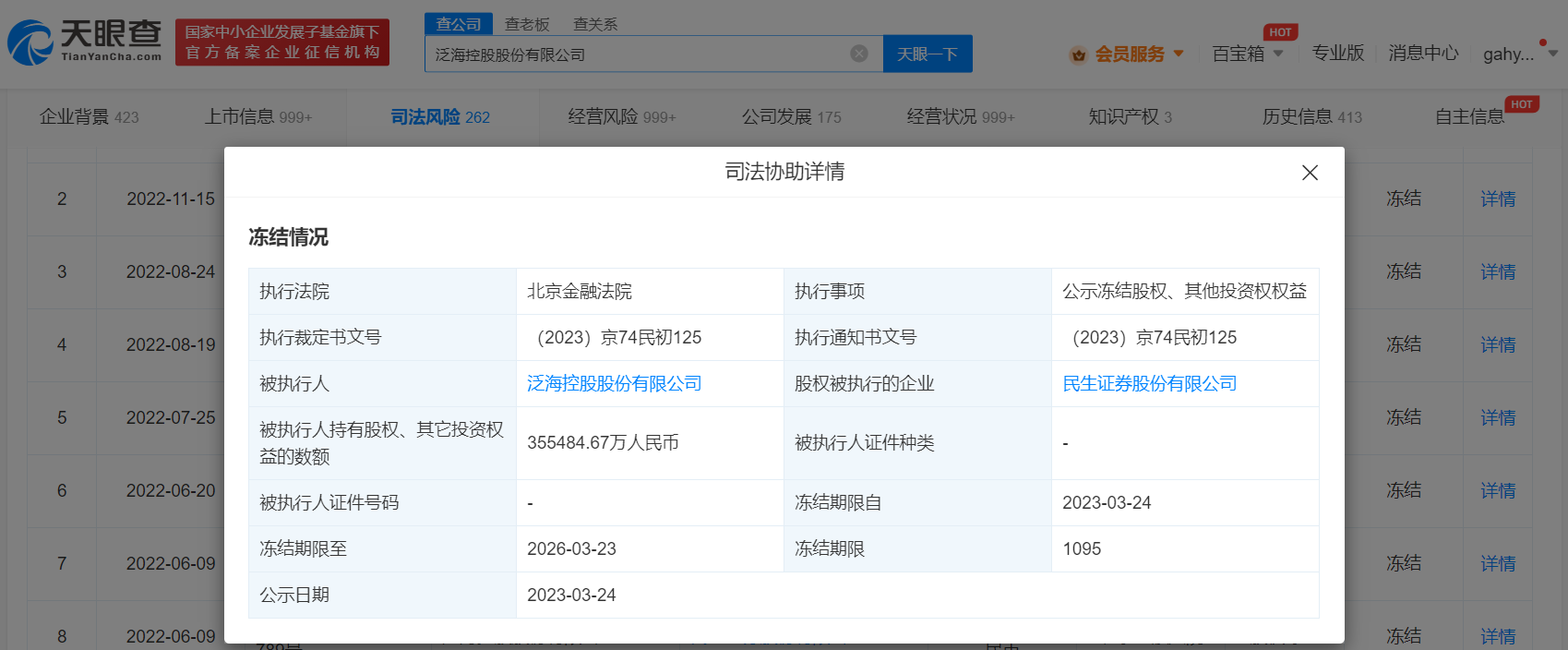Open 详情 for row 8 (2022-06-09)
The image size is (1568, 650).
pos(1498,636)
